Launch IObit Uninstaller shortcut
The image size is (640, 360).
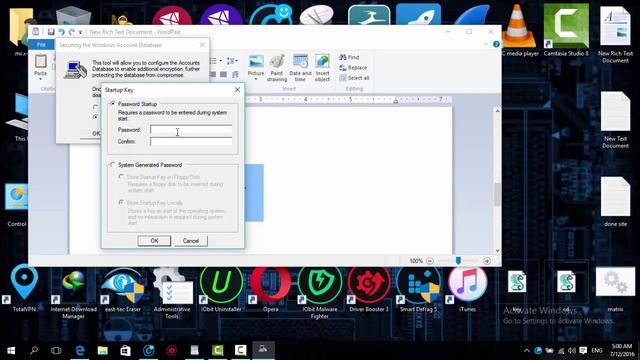pos(221,289)
